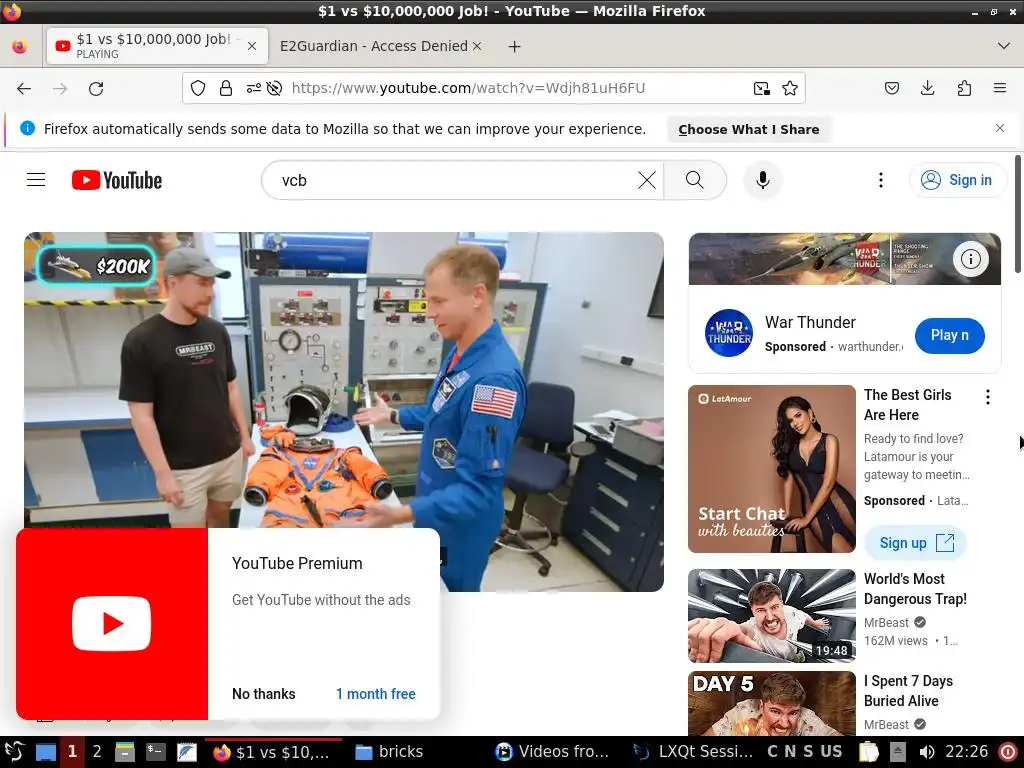The width and height of the screenshot is (1024, 768).
Task: Dismiss the Firefox data notification bar
Action: tap(999, 128)
